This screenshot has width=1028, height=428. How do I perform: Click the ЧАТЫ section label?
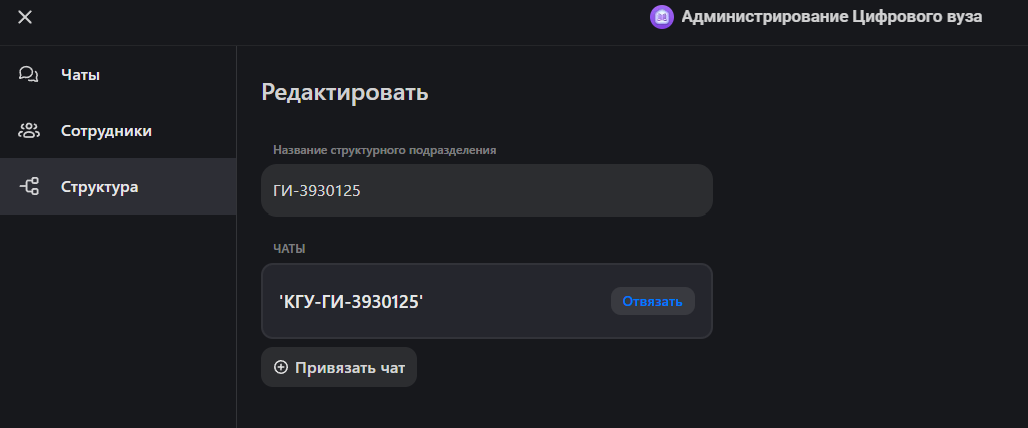coord(290,247)
